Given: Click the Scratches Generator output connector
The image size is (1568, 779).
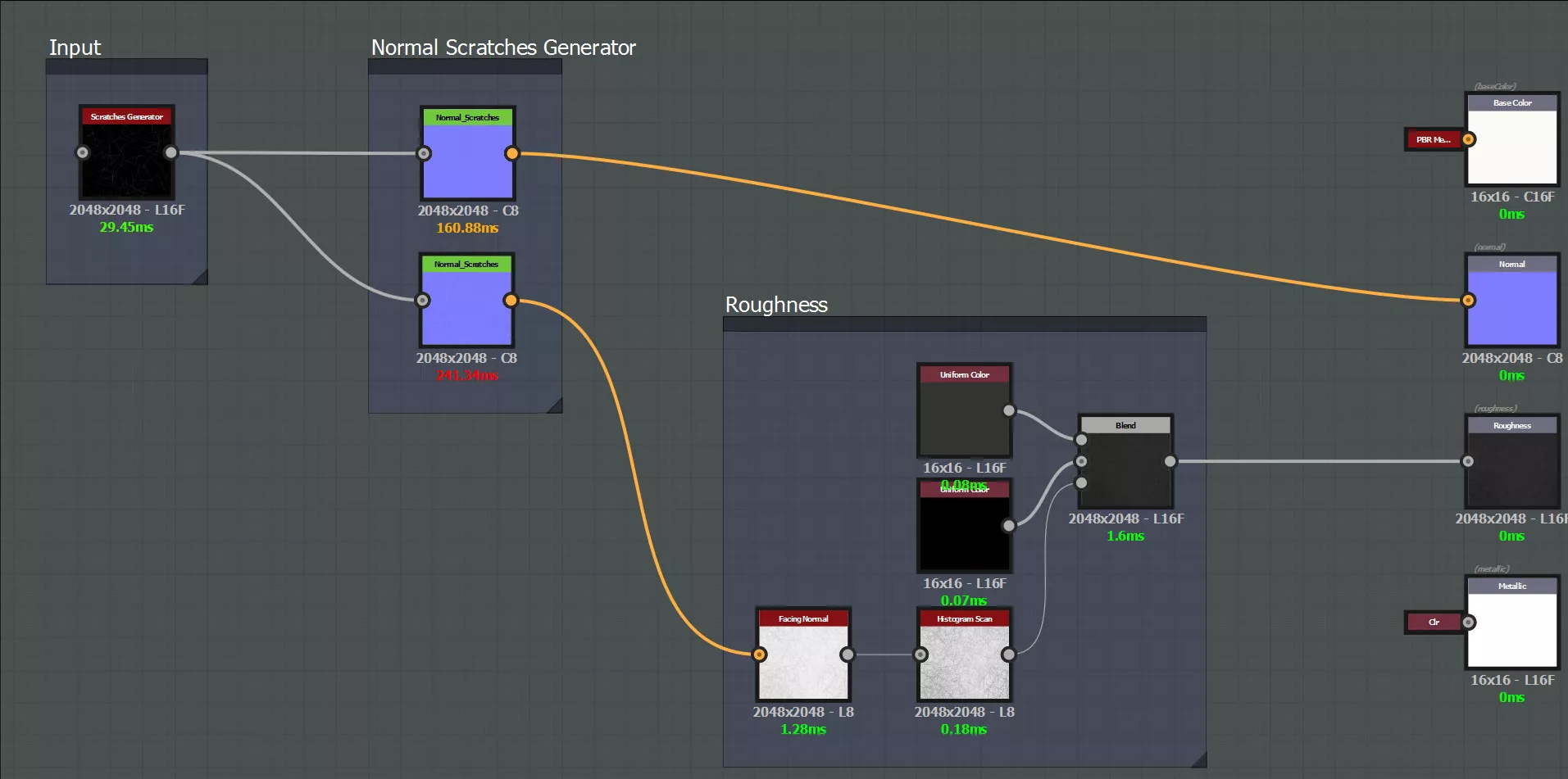Looking at the screenshot, I should pyautogui.click(x=170, y=152).
